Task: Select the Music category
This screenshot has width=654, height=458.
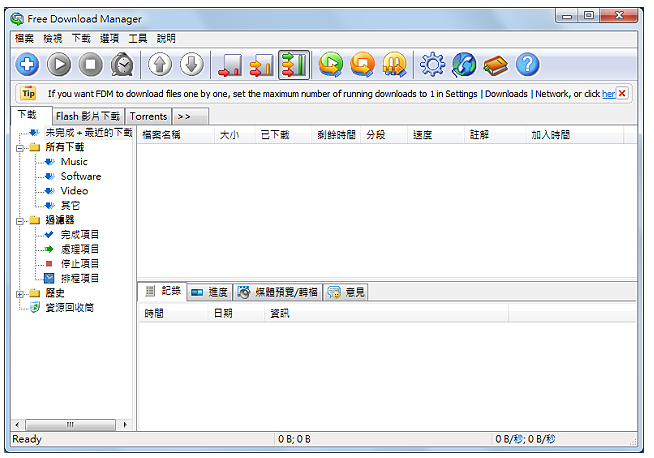Action: tap(74, 162)
